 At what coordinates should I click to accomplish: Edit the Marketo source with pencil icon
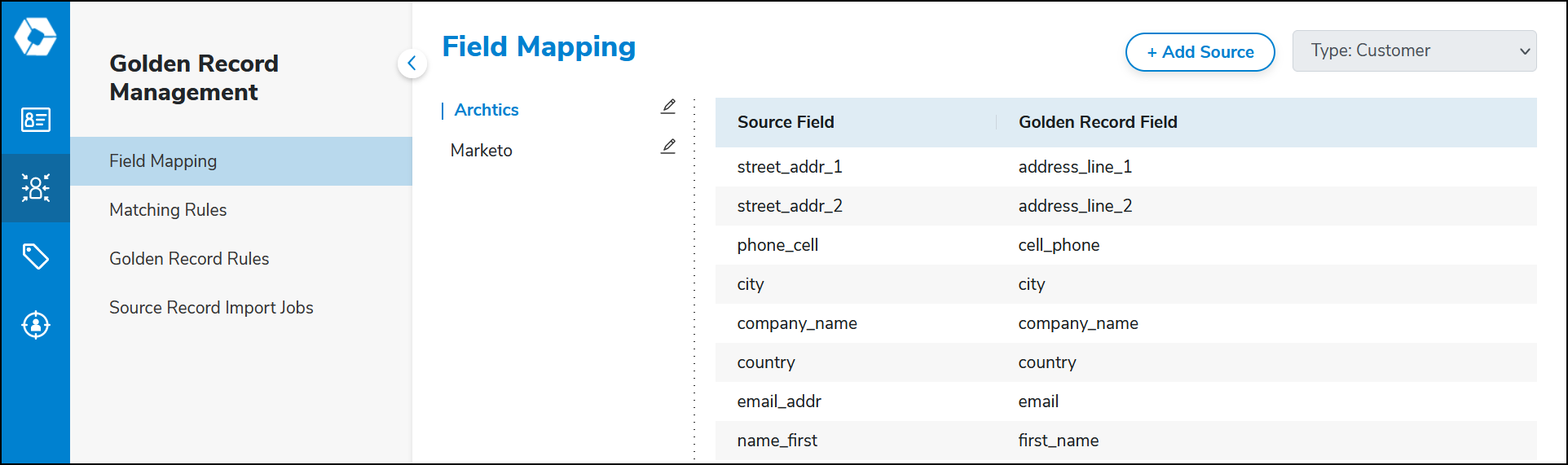(668, 147)
